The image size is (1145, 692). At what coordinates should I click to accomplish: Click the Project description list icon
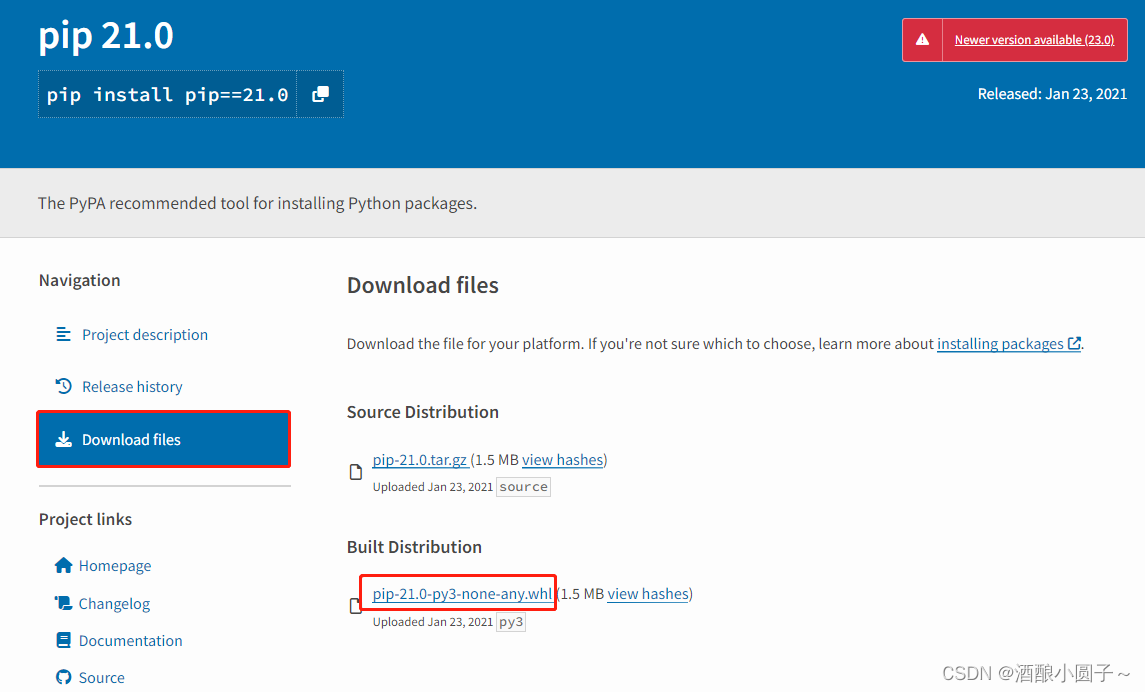point(64,334)
